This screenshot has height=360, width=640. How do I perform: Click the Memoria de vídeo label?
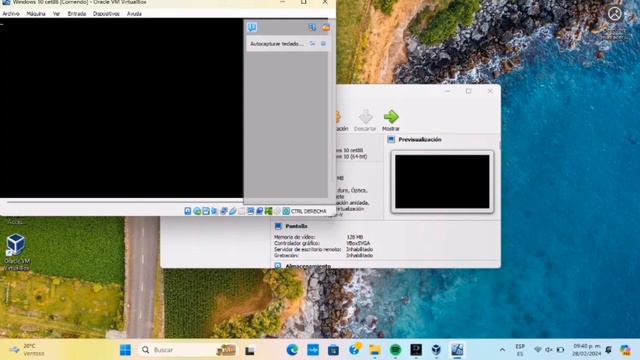coord(295,237)
